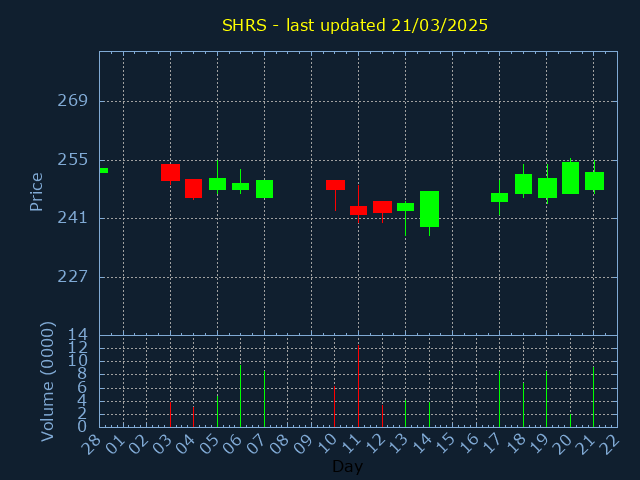Viewport: 640px width, 480px height.
Task: Select the green candlestick for day 07
Action: coord(264,189)
